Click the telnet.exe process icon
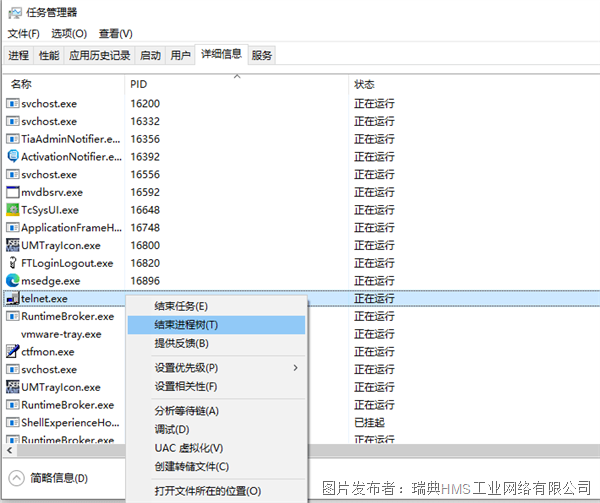Screen dimensions: 600x503 (x=13, y=298)
